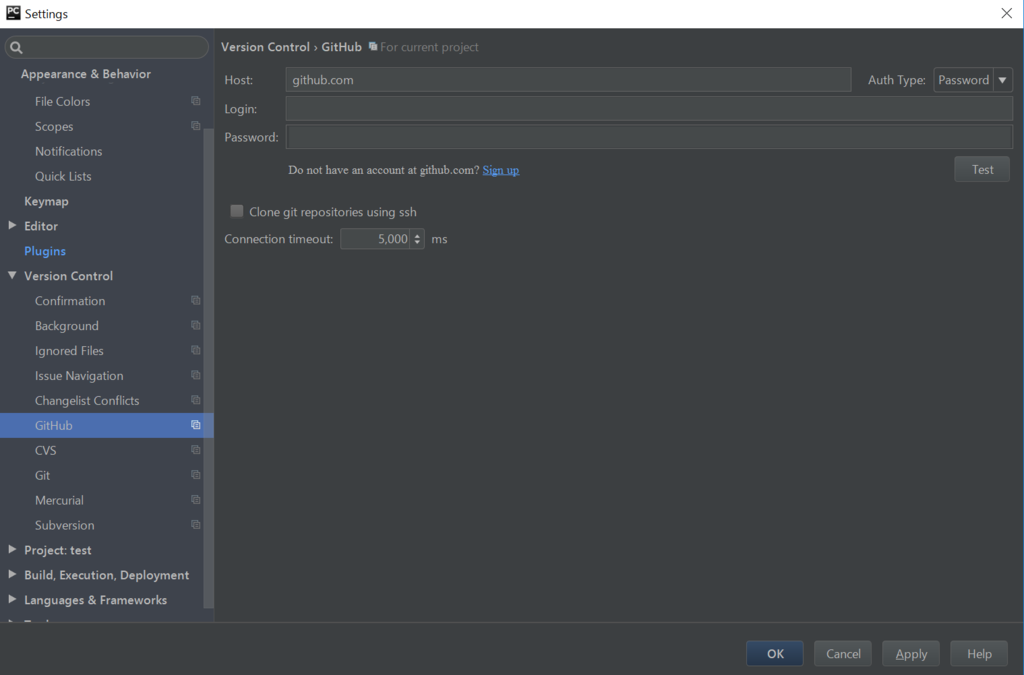Click the project-level icon beside Background
The height and width of the screenshot is (675, 1024).
click(x=195, y=325)
